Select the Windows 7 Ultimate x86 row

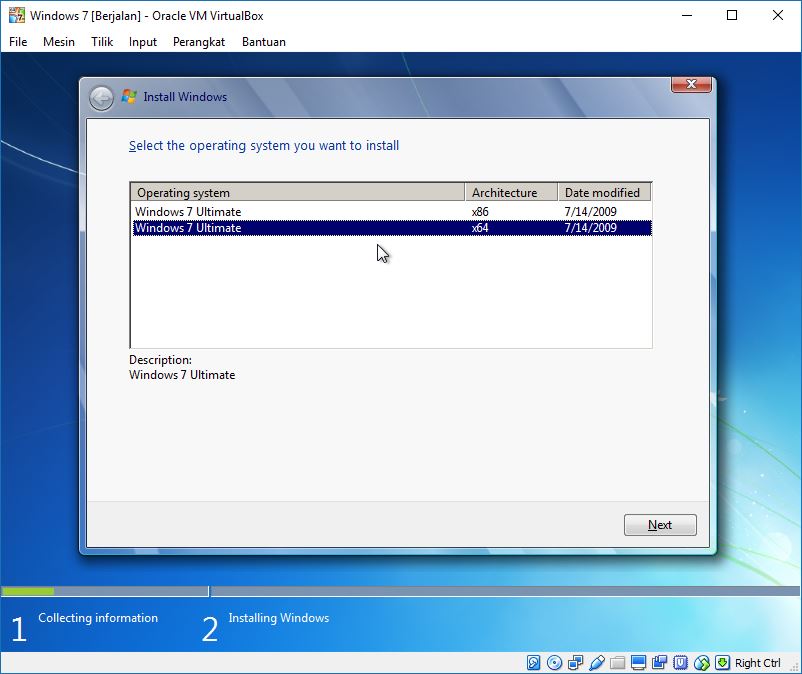392,212
